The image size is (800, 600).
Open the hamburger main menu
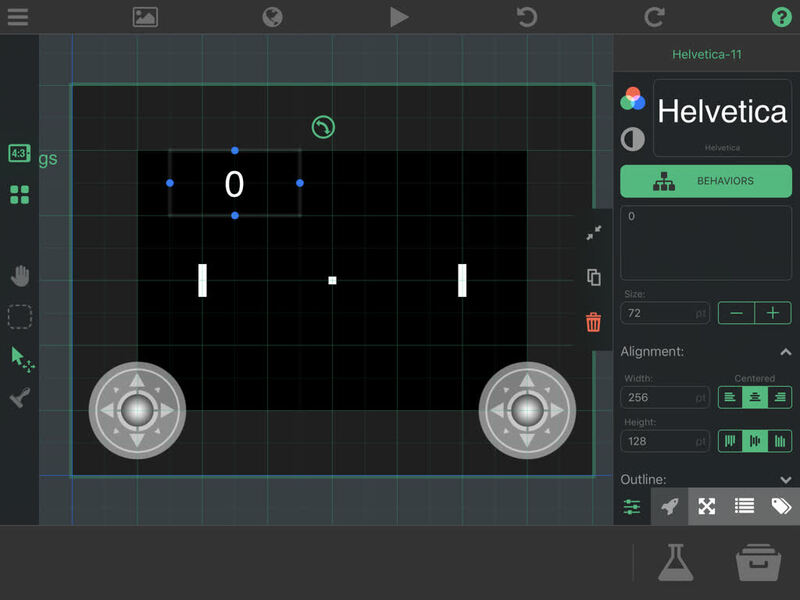click(x=18, y=16)
